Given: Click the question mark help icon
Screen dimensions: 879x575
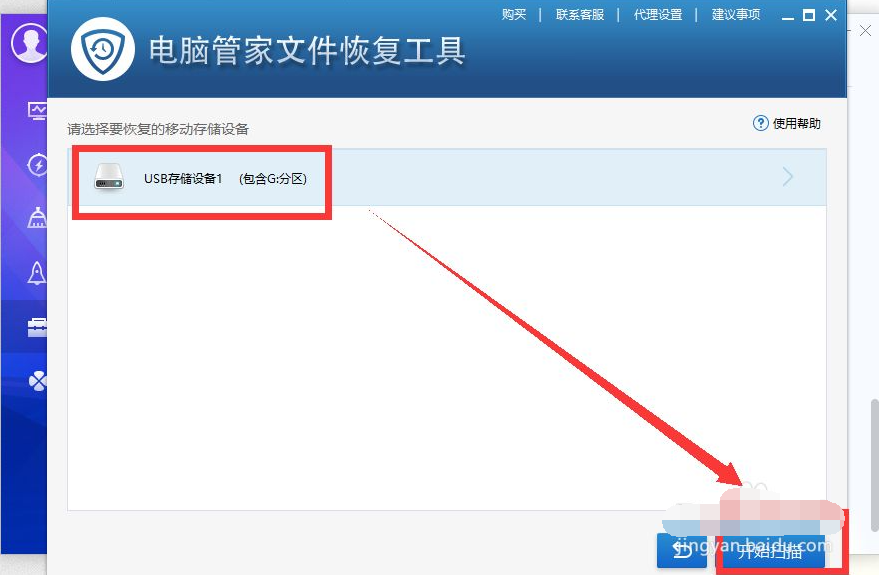Looking at the screenshot, I should 760,123.
